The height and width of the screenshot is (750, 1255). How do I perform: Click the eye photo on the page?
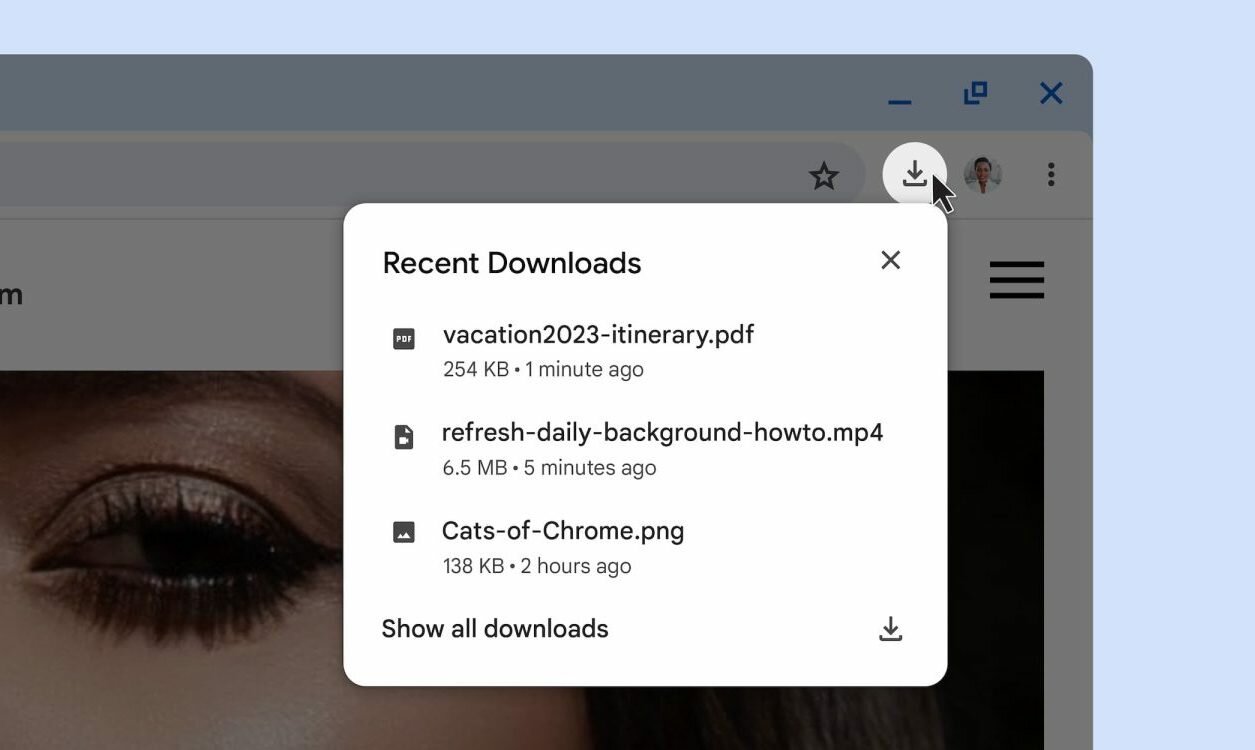tap(172, 560)
